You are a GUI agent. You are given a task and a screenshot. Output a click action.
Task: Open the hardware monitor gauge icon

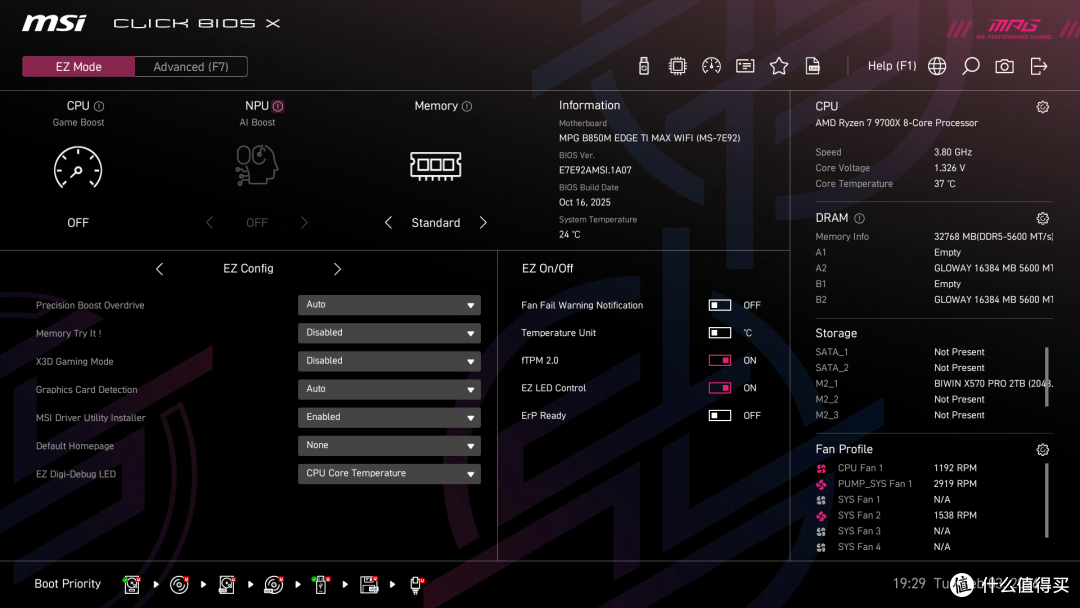711,66
